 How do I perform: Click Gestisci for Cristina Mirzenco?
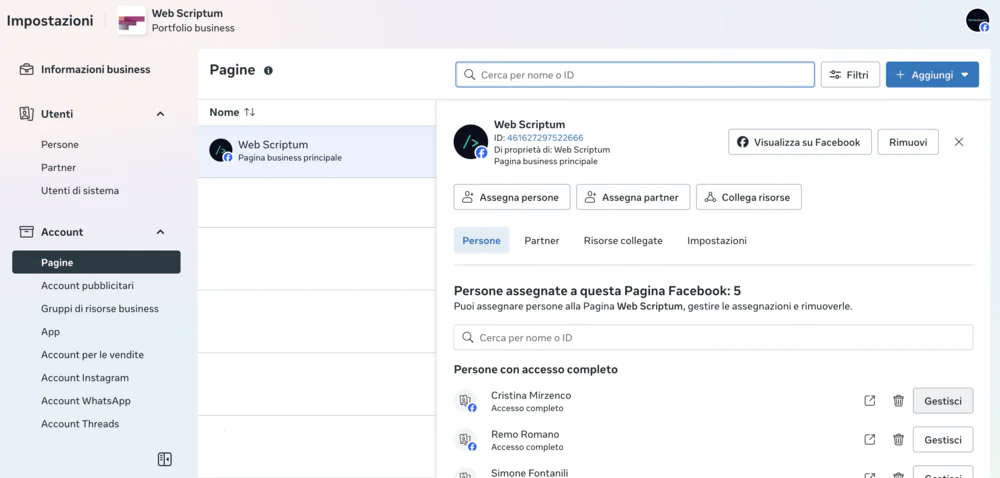point(943,401)
